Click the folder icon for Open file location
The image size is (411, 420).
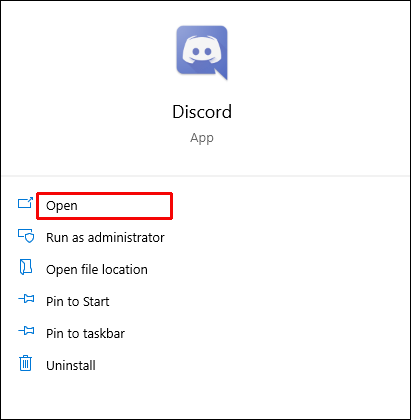click(26, 267)
